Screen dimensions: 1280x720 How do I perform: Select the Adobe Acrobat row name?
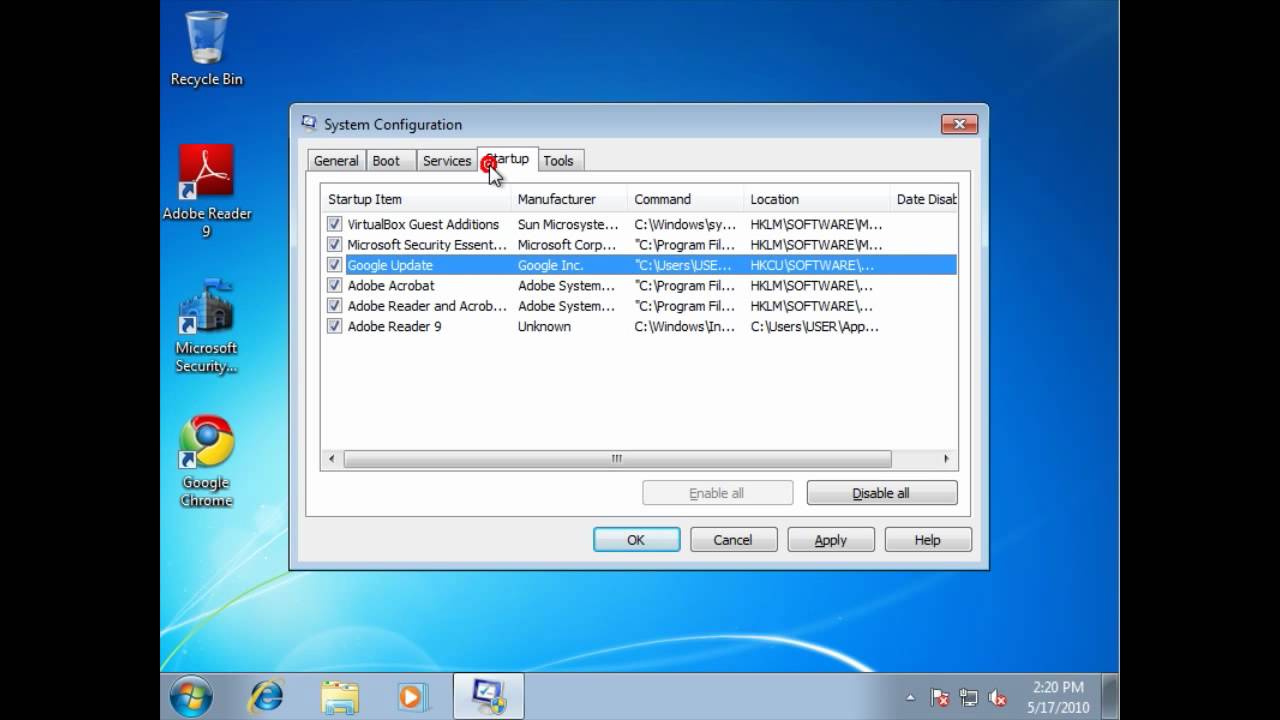(391, 285)
